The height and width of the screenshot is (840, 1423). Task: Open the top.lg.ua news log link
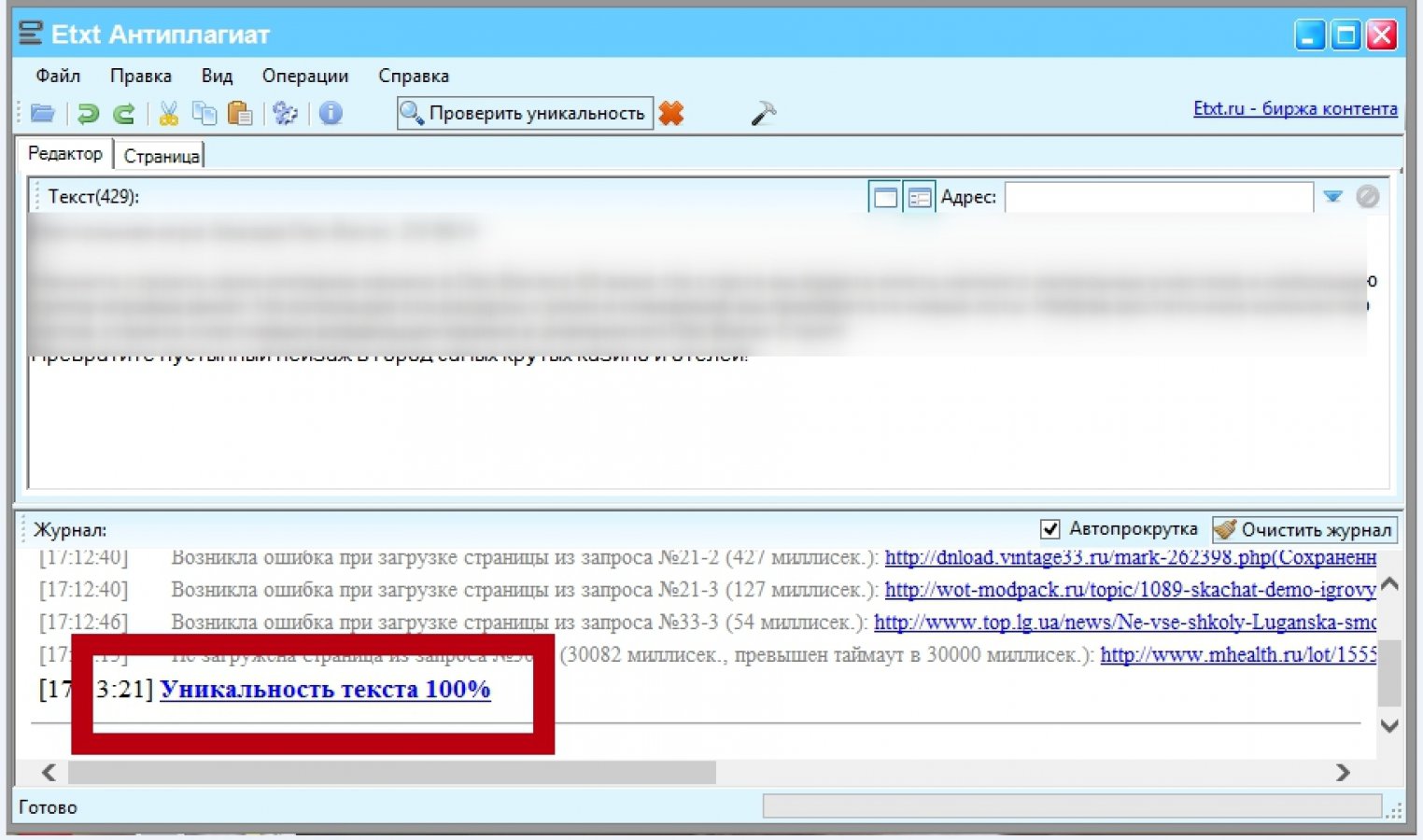coord(1125,623)
